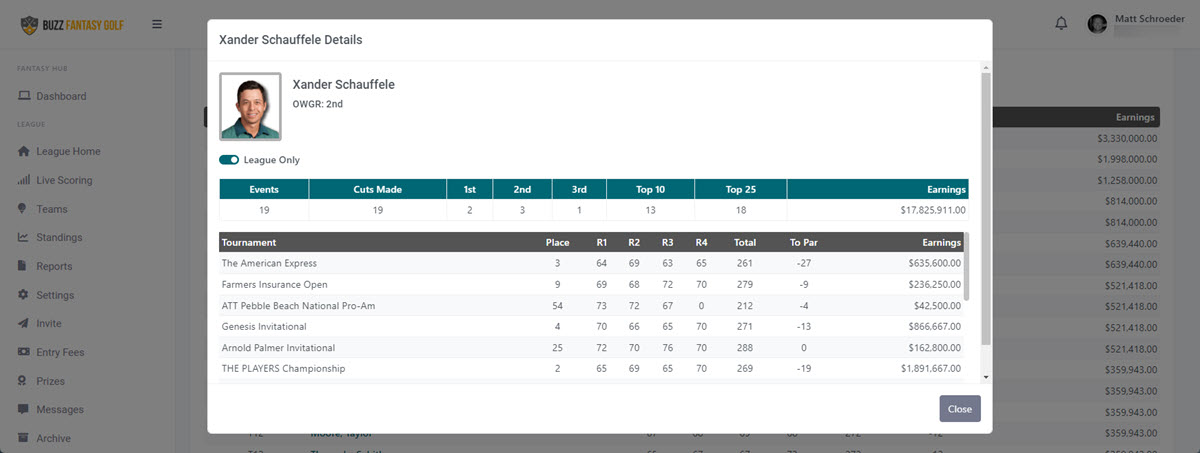Click the Tournament column header
This screenshot has height=453, width=1200.
pyautogui.click(x=249, y=242)
